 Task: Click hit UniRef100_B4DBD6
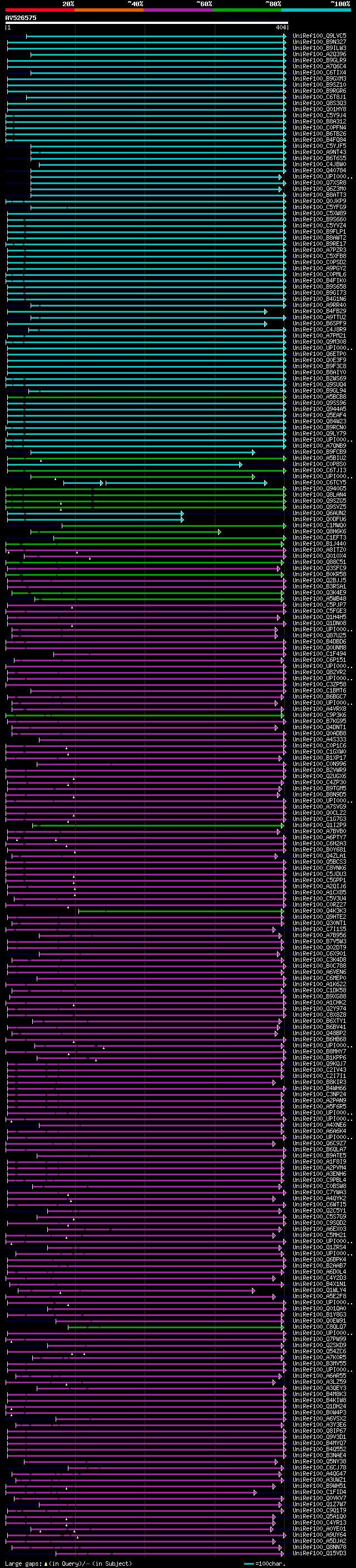click(319, 641)
